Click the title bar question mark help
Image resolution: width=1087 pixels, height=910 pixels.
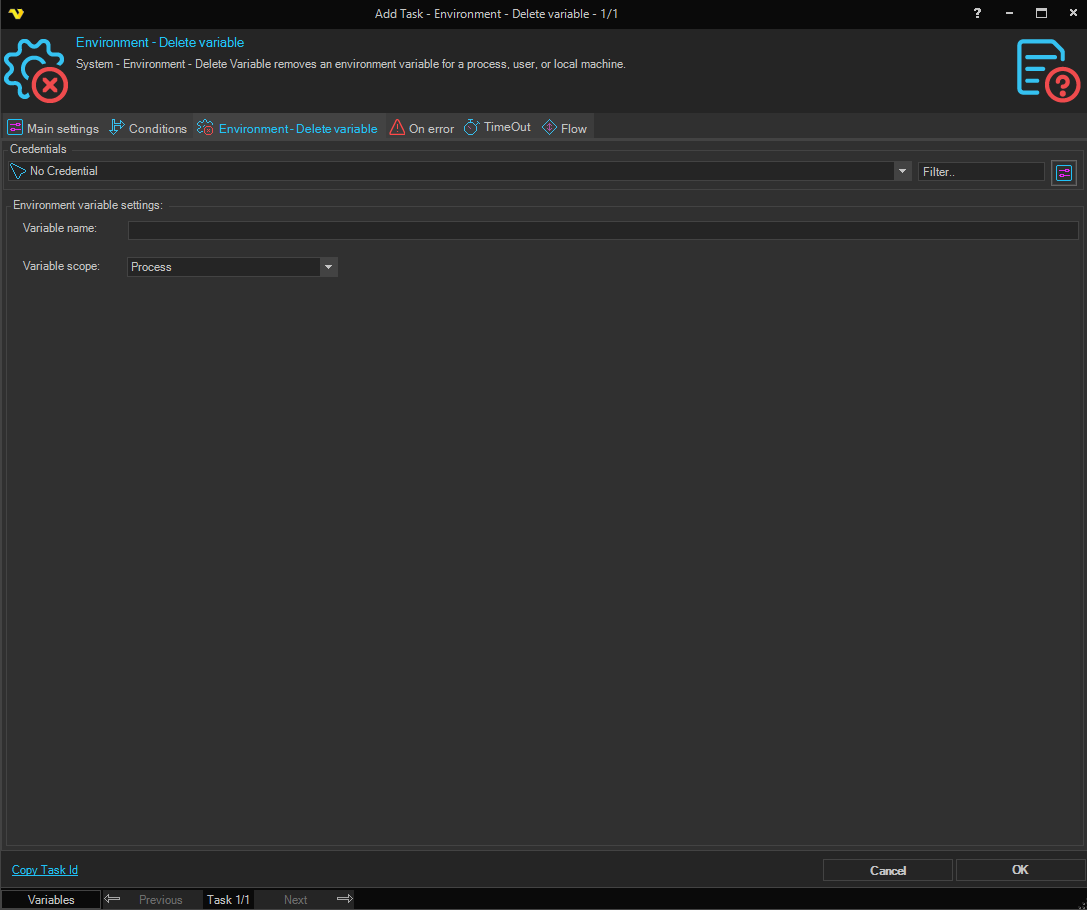click(x=977, y=13)
